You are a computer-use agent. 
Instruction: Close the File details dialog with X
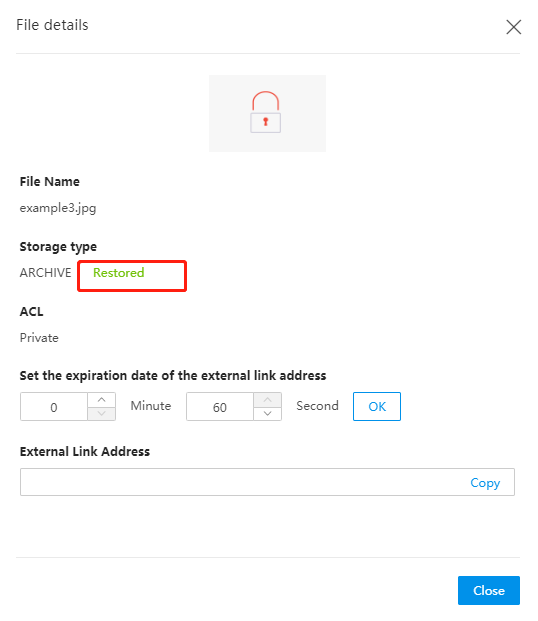pyautogui.click(x=513, y=27)
